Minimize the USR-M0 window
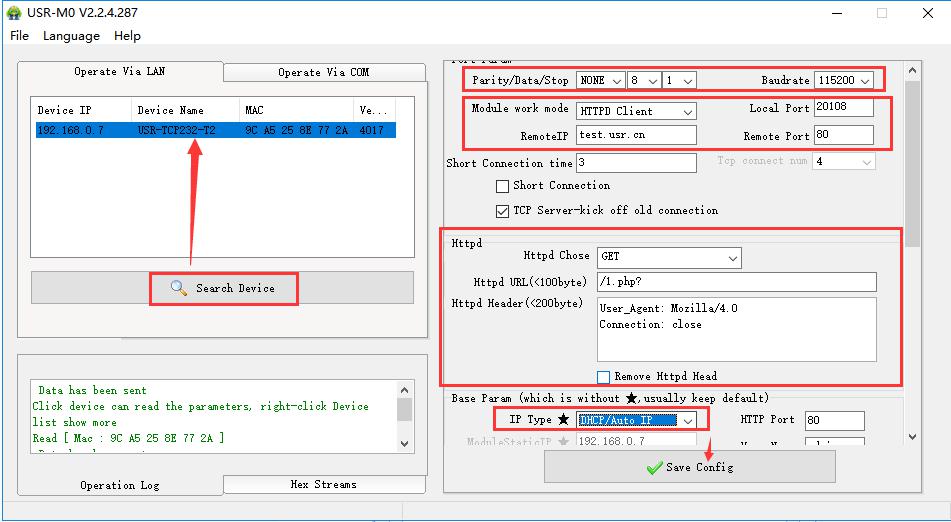Image resolution: width=951 pixels, height=522 pixels. [x=837, y=13]
